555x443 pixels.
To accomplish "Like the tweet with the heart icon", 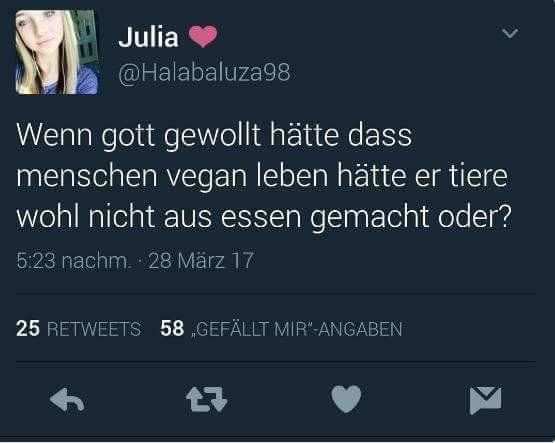I will [346, 399].
